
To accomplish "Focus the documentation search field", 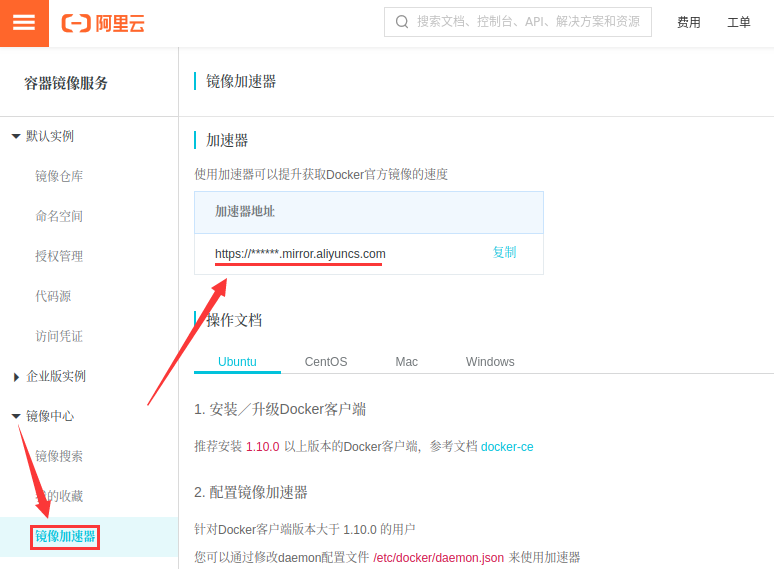I will [518, 22].
